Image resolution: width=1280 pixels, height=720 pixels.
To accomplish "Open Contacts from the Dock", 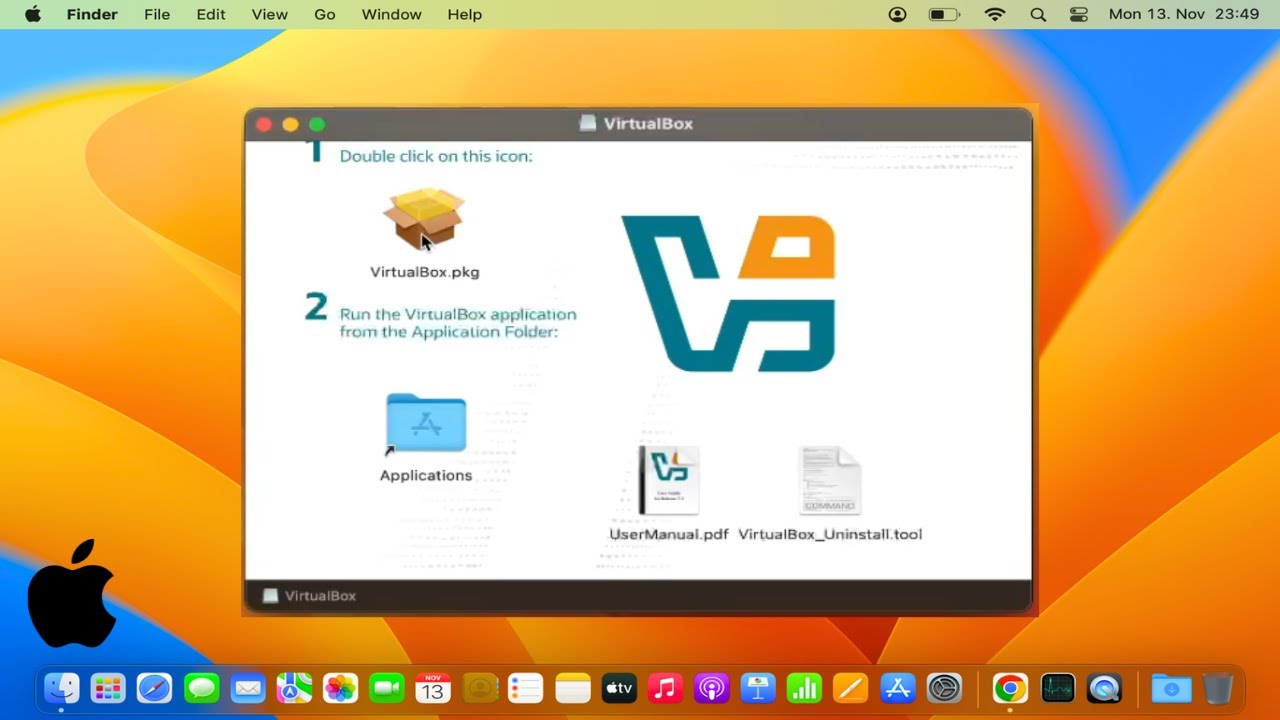I will pyautogui.click(x=480, y=689).
